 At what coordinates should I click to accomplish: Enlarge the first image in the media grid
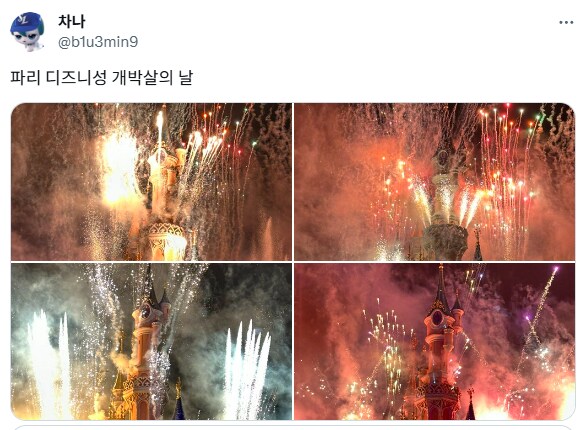point(152,182)
